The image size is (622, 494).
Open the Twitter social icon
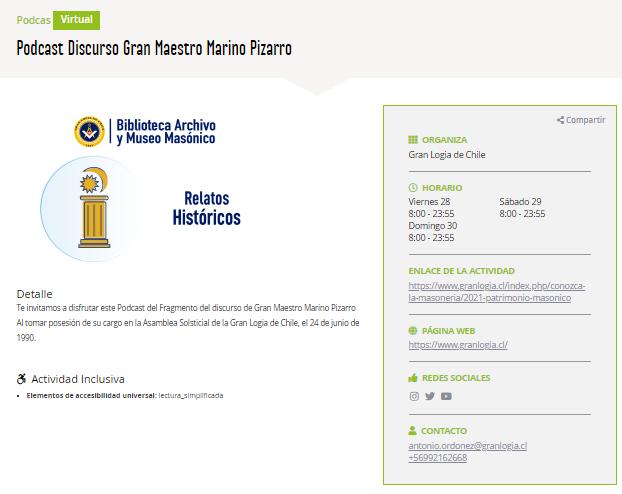[x=430, y=396]
